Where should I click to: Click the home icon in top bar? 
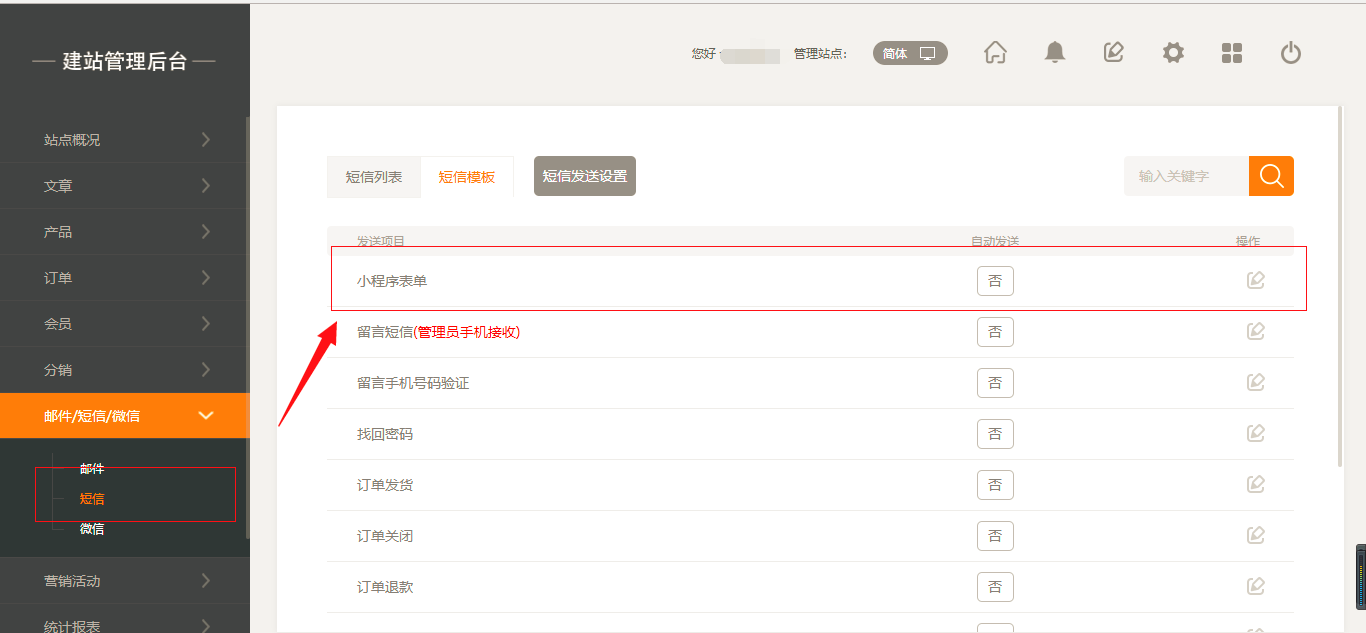(995, 53)
